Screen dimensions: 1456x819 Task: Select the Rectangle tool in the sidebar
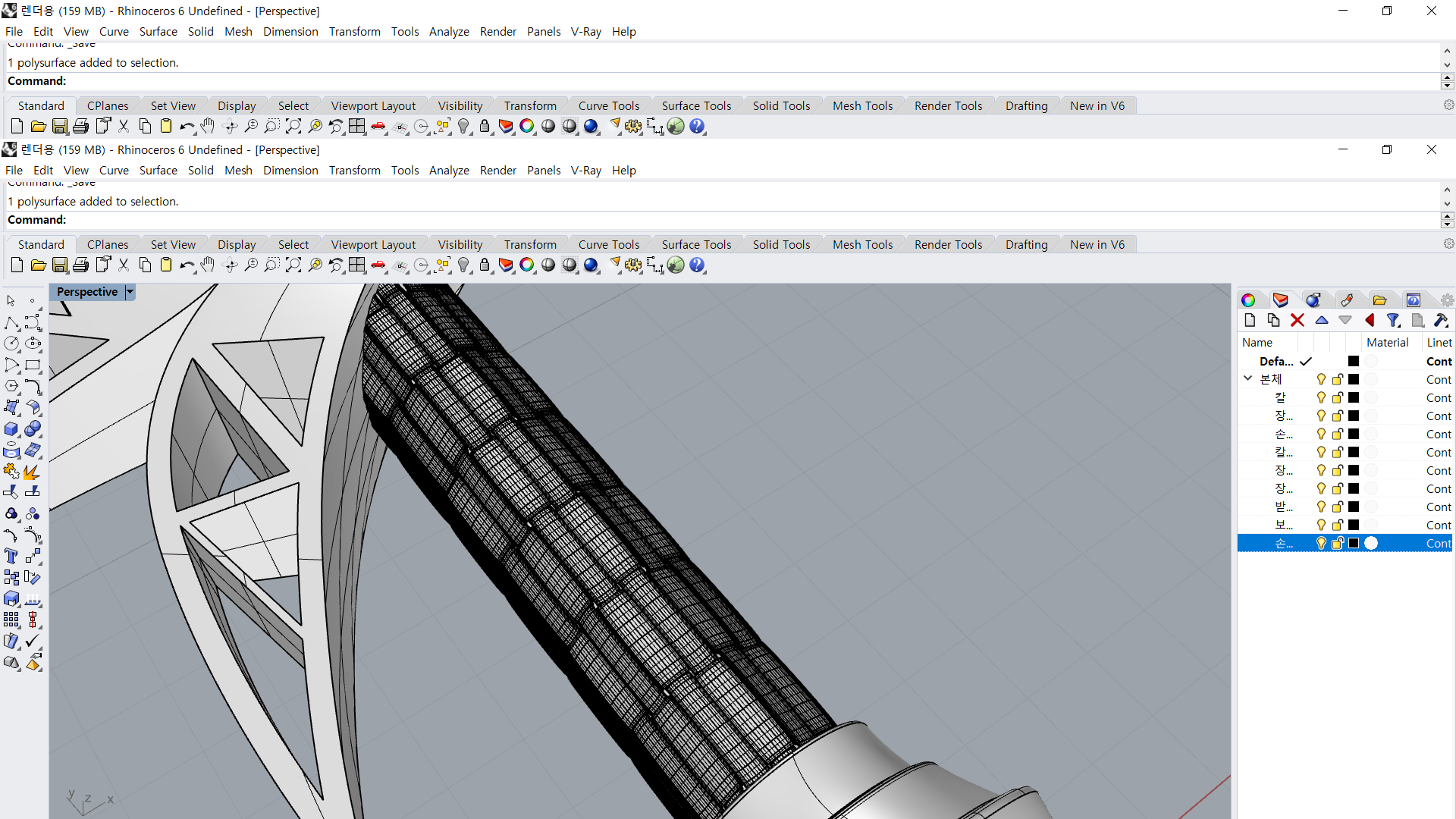(33, 365)
